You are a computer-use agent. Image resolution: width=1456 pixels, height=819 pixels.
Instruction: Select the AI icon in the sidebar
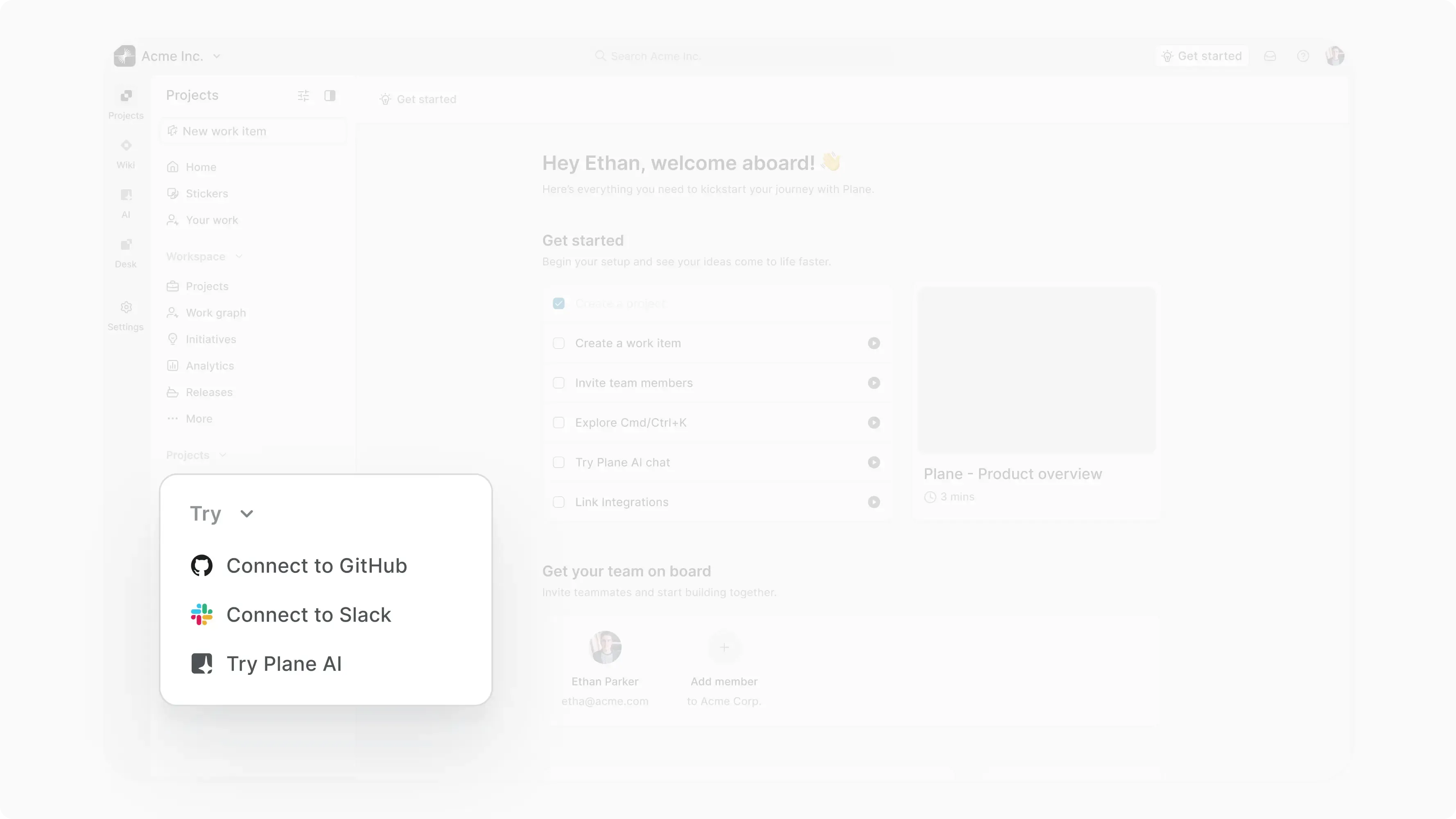point(125,202)
